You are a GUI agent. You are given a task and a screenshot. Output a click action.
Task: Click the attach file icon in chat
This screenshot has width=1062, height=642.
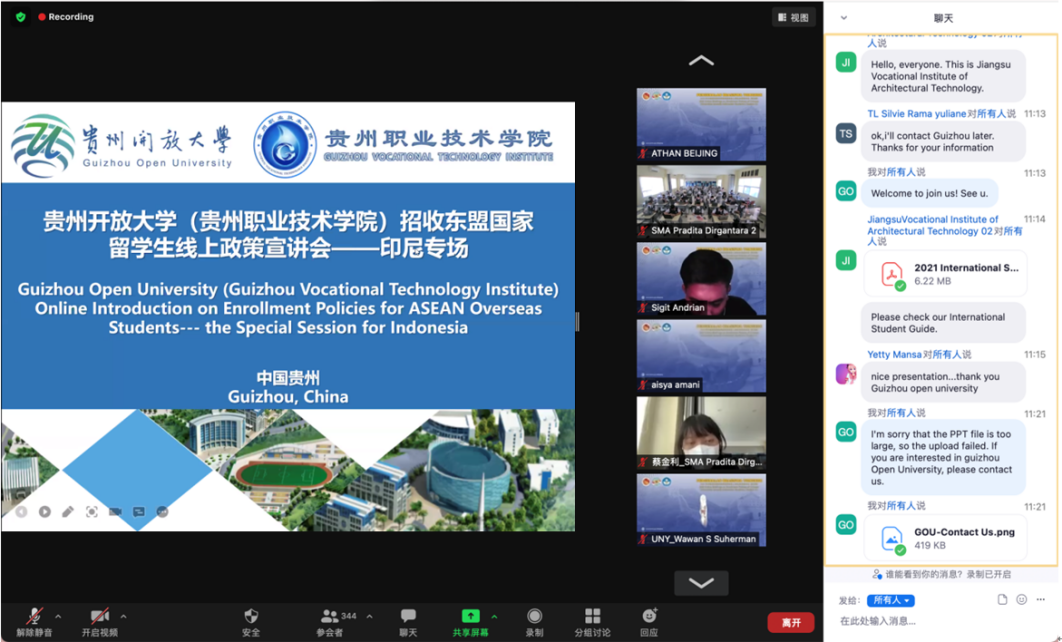(x=1002, y=600)
